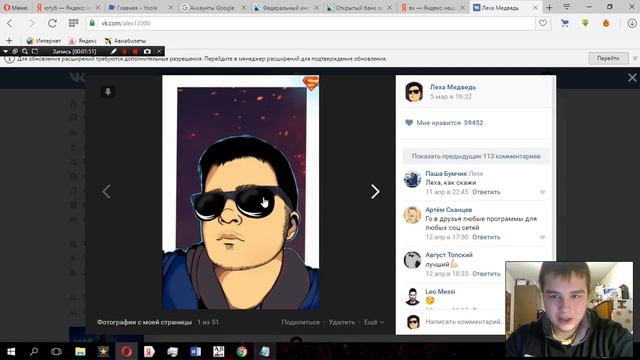Download the photo with the arrow icon
The width and height of the screenshot is (640, 360).
108,92
